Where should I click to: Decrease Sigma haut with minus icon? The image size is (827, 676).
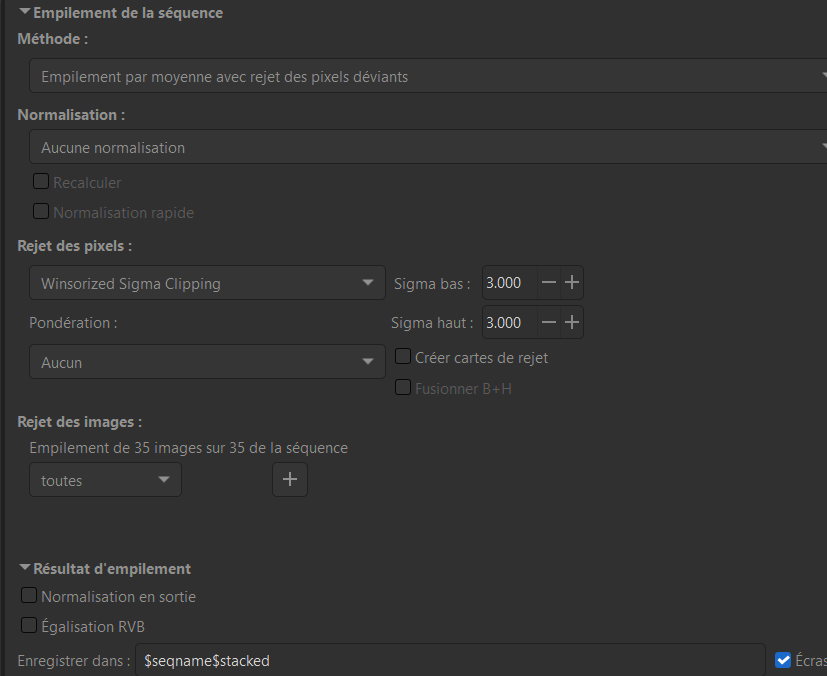(x=549, y=322)
